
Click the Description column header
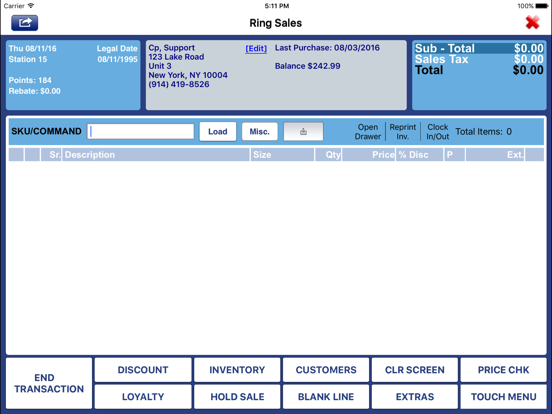[156, 155]
